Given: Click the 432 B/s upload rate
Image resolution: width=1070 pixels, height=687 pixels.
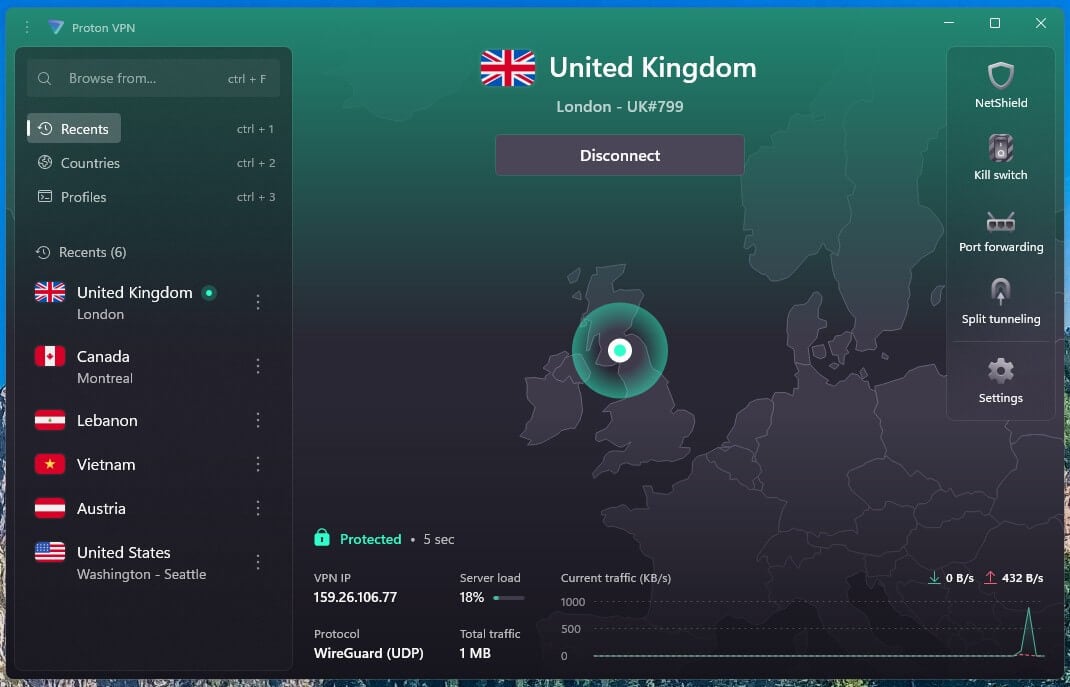Looking at the screenshot, I should click(x=1022, y=578).
